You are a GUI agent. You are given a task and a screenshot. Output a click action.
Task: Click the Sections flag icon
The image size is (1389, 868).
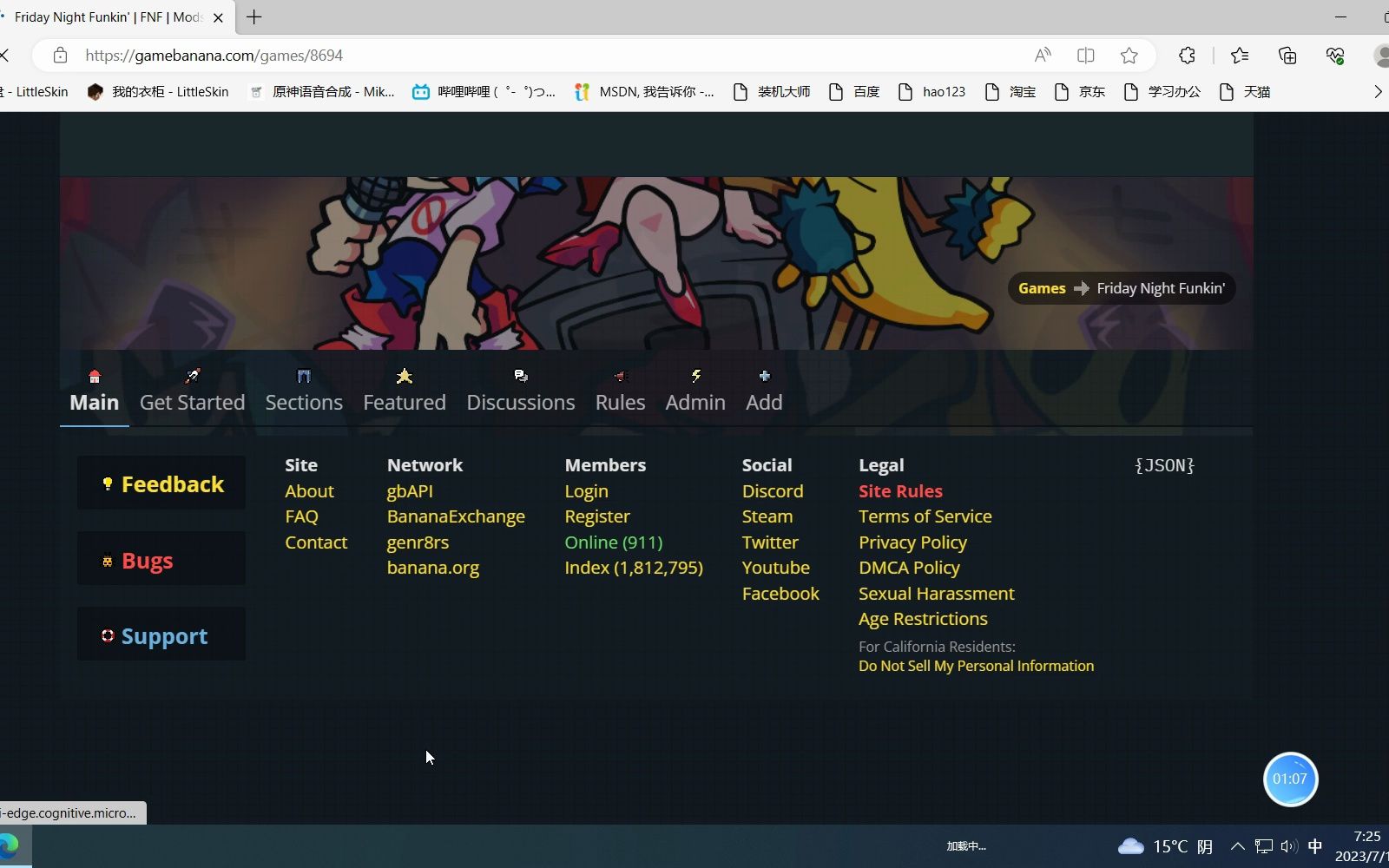click(x=302, y=375)
